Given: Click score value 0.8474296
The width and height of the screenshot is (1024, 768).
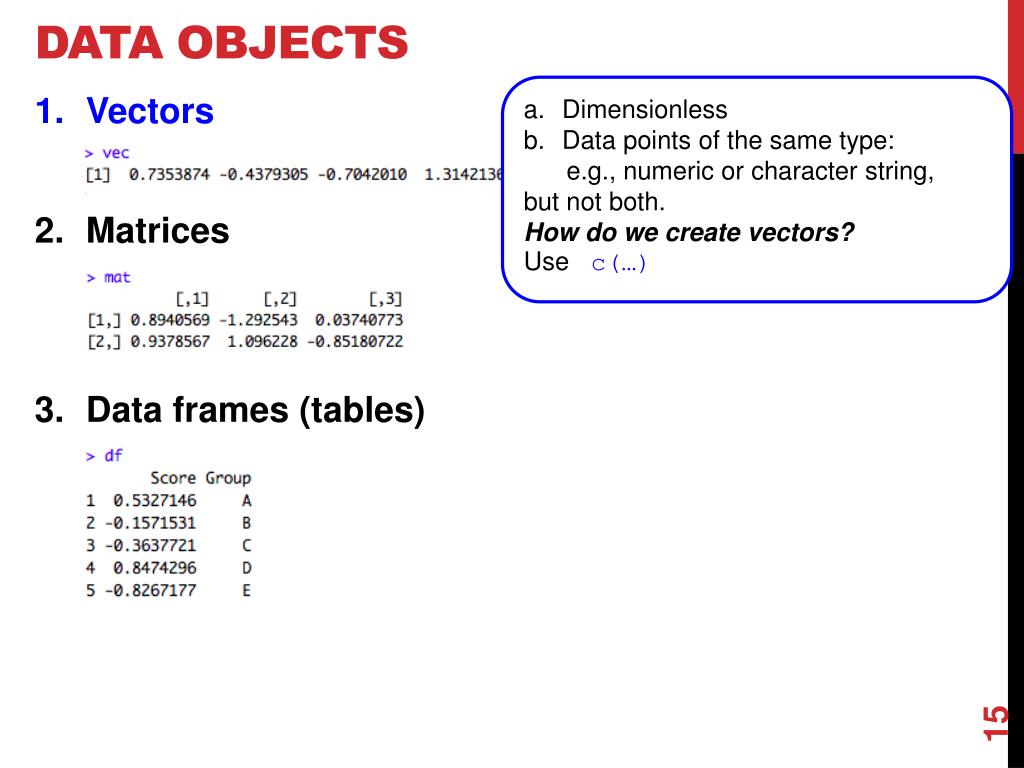Looking at the screenshot, I should coord(154,568).
